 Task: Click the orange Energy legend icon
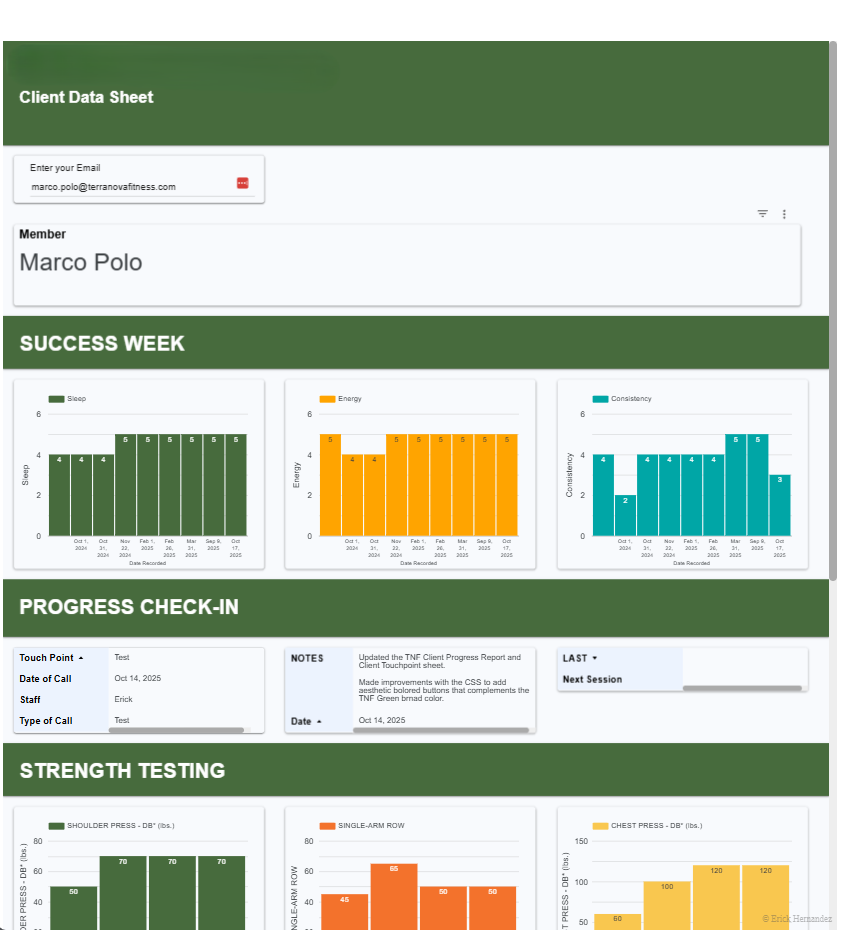click(x=328, y=398)
